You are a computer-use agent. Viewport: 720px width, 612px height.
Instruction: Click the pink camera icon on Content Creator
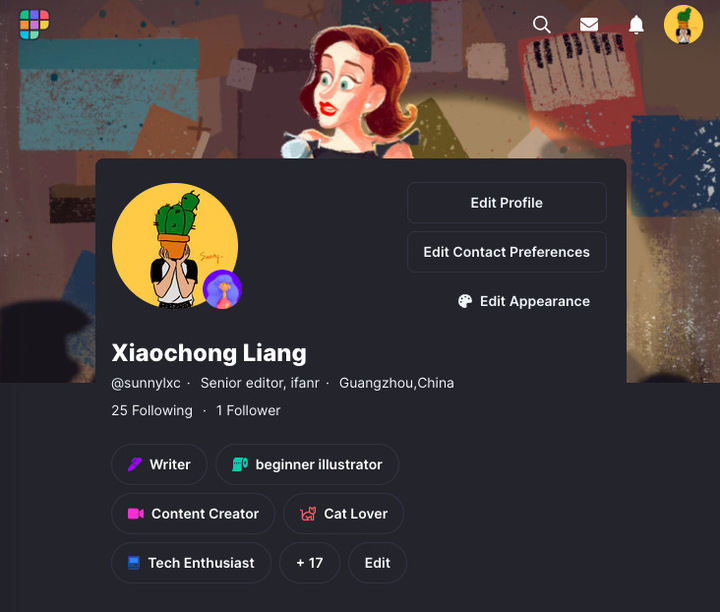click(x=135, y=513)
